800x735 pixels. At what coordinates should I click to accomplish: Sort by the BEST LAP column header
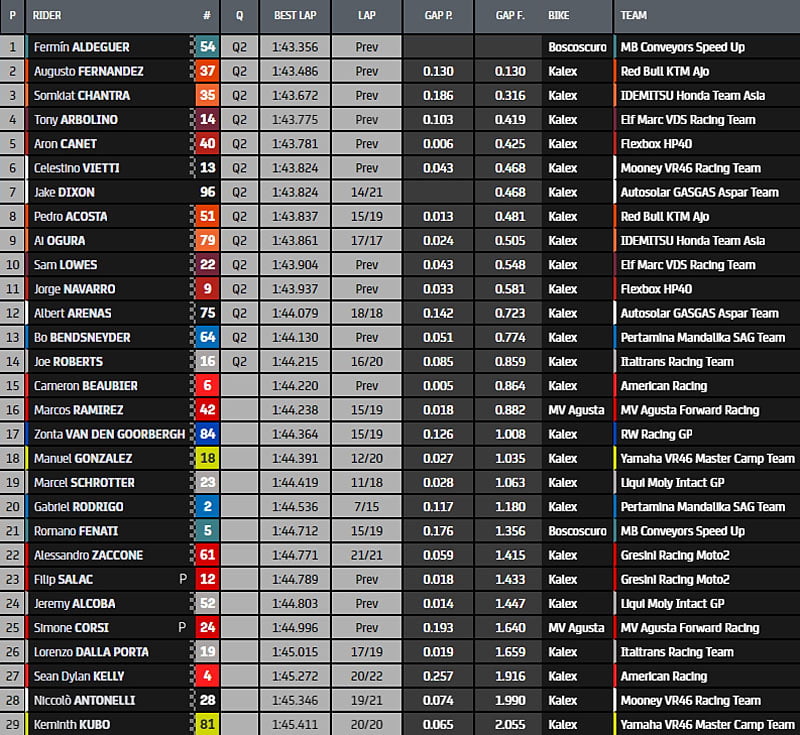click(x=294, y=16)
